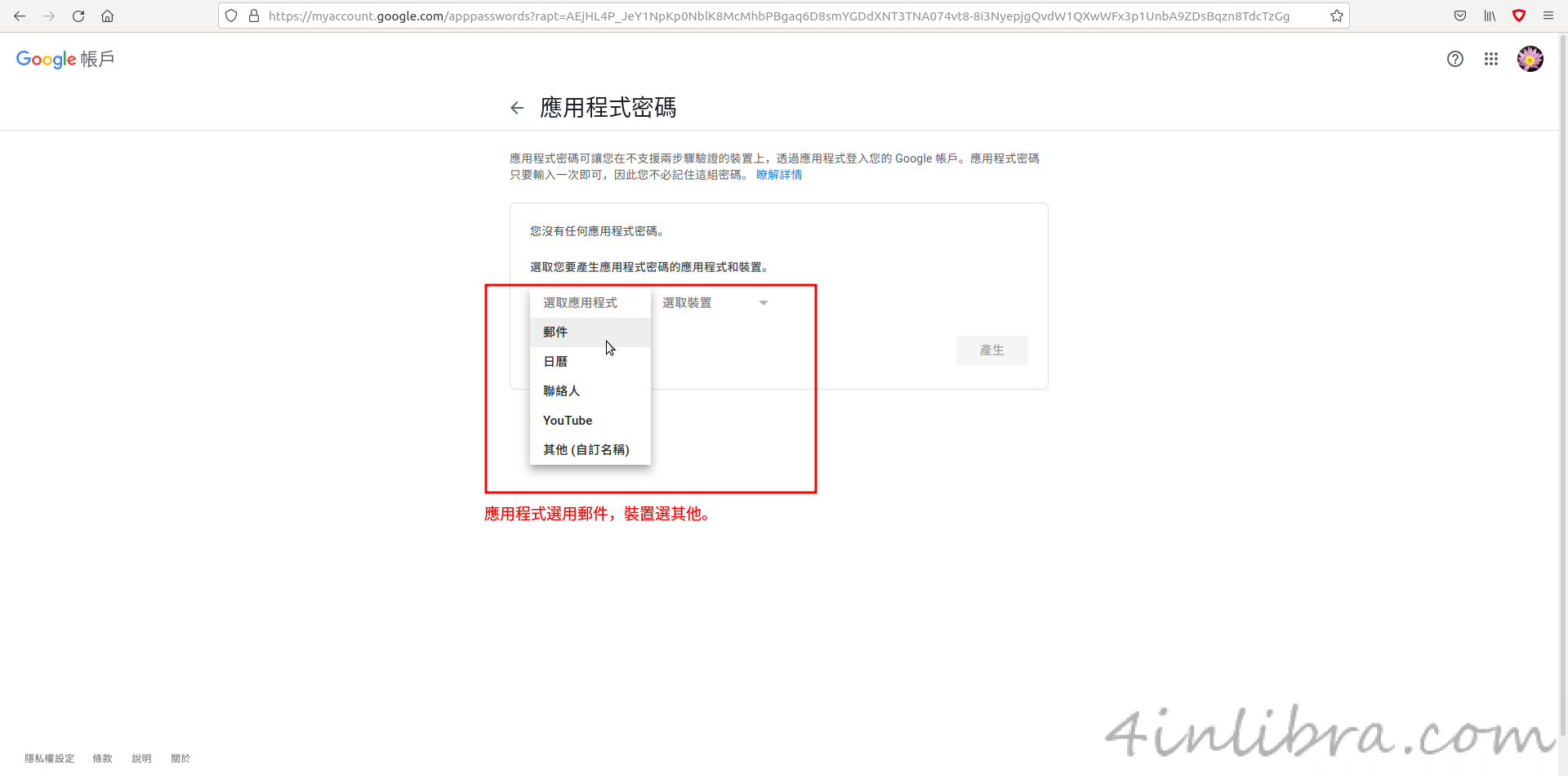Choose 日曆 from the app list
This screenshot has height=776, width=1568.
[x=590, y=362]
